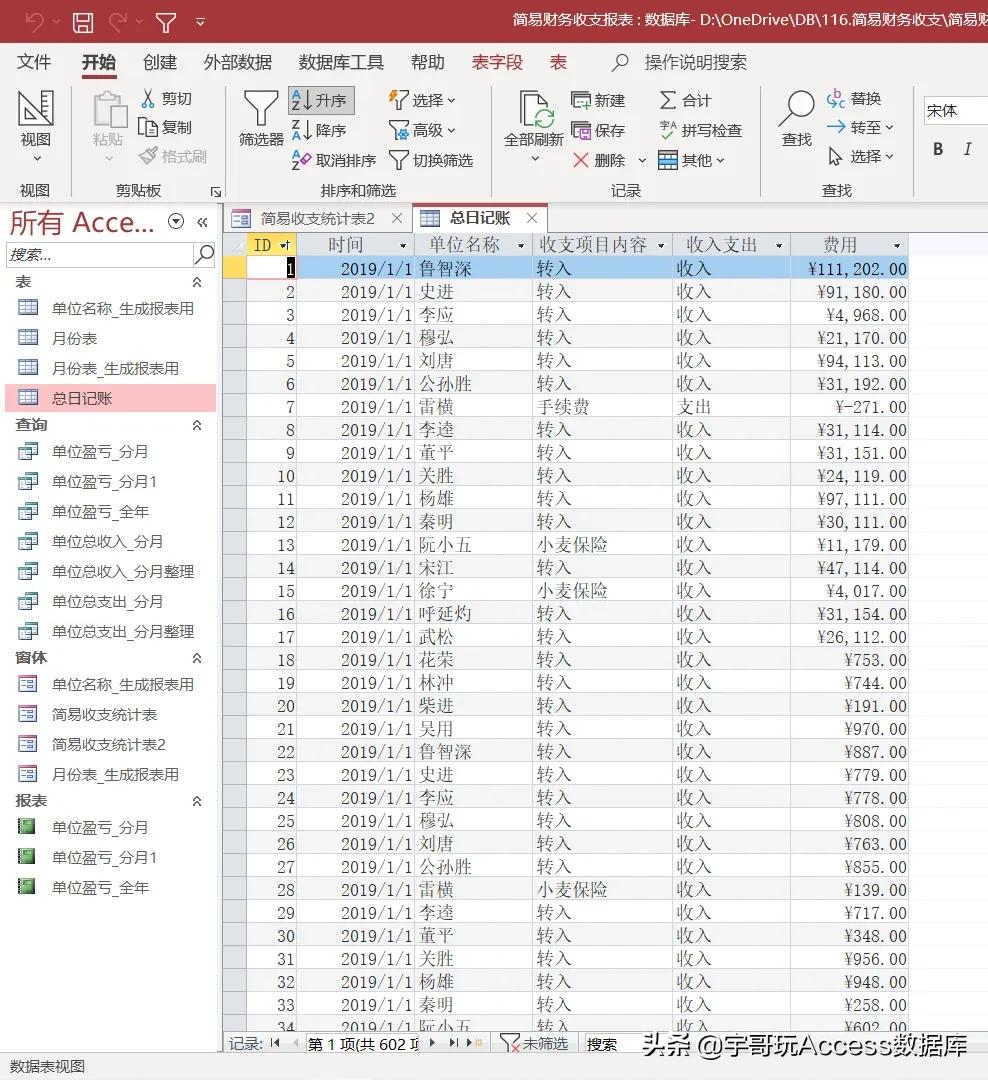988x1080 pixels.
Task: Open the navigation pane category menu circle arrow
Action: (176, 221)
